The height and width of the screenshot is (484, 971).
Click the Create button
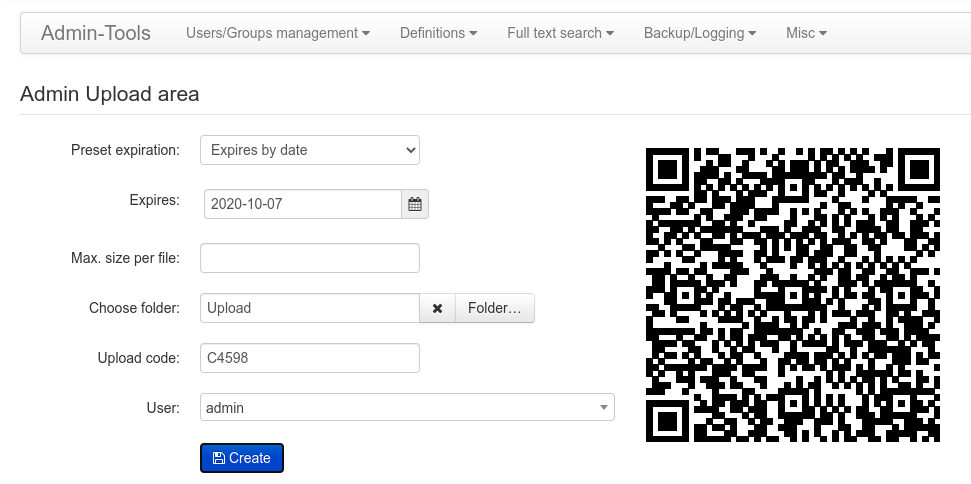point(242,458)
